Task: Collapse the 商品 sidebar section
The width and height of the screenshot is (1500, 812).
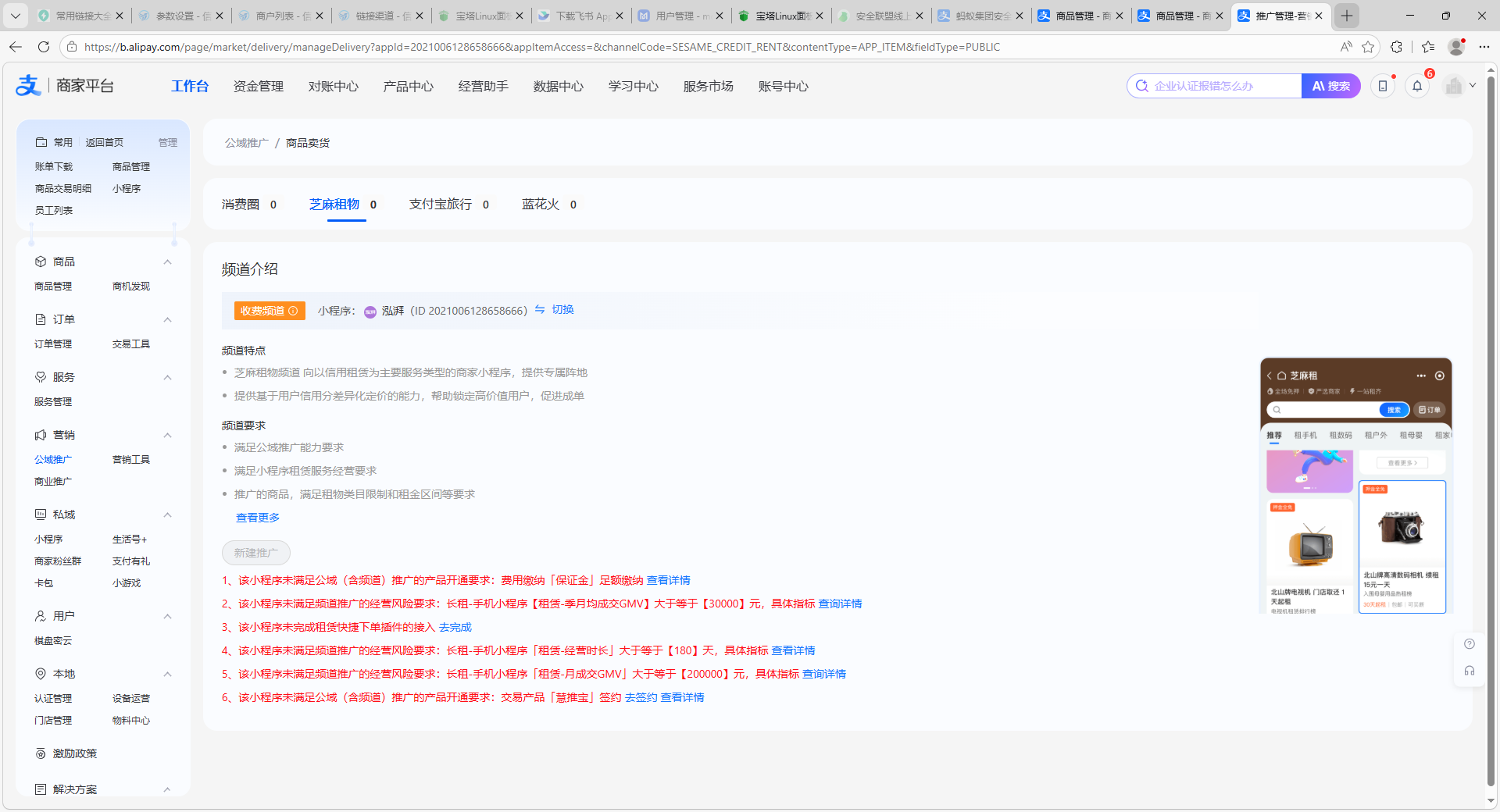Action: pyautogui.click(x=167, y=262)
